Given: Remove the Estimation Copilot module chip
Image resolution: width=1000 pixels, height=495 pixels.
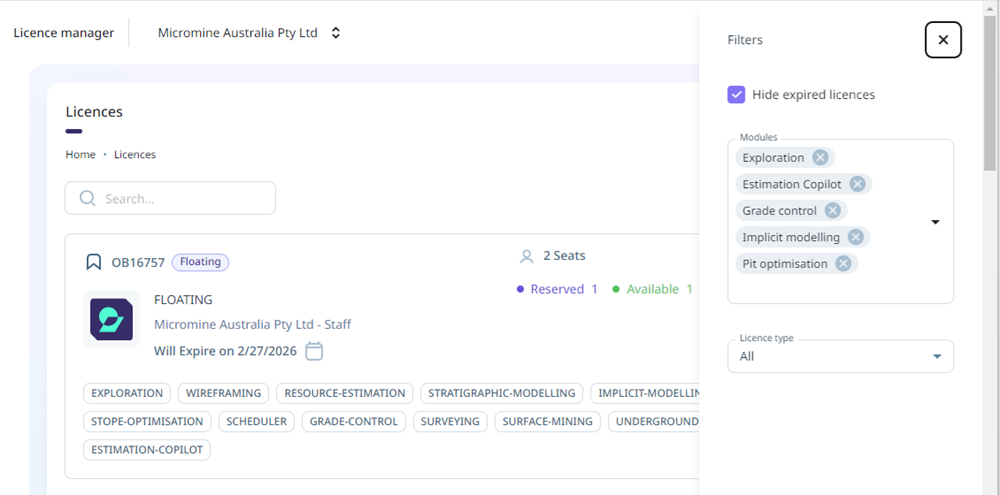Looking at the screenshot, I should coord(857,184).
